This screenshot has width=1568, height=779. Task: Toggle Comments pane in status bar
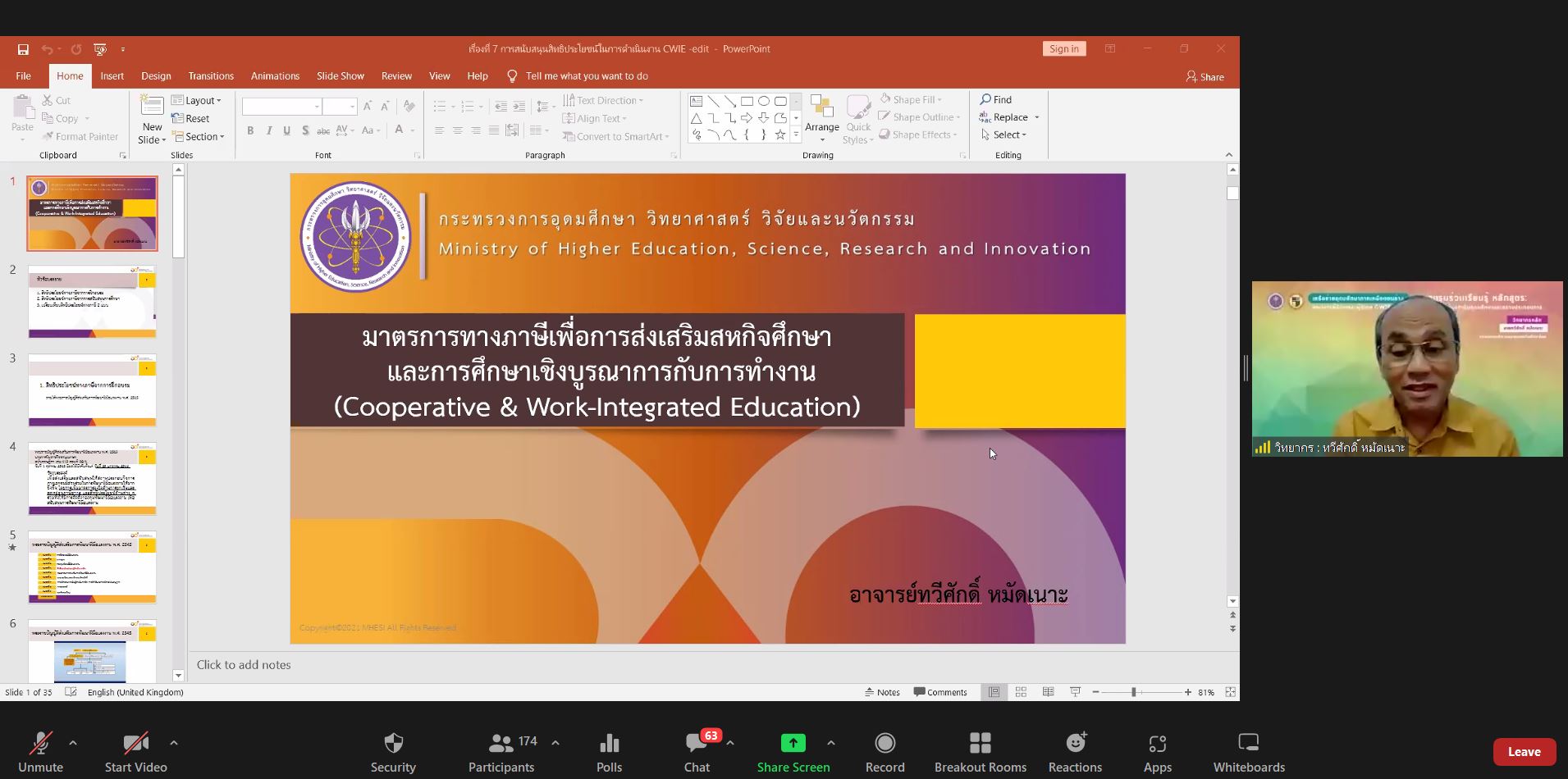point(940,692)
